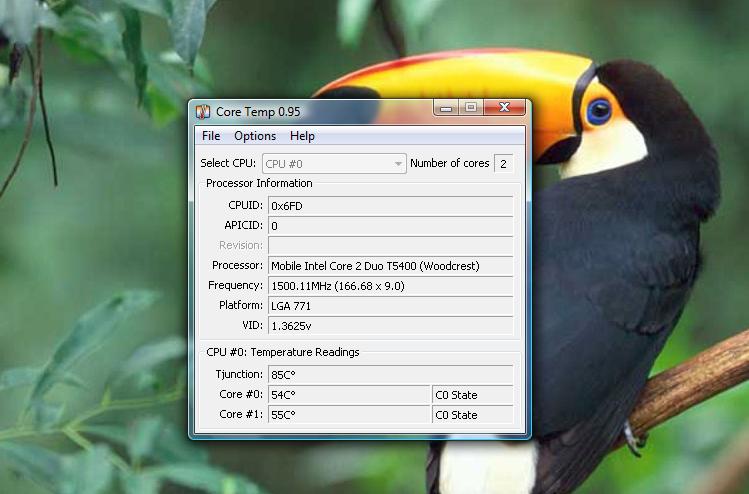Click the grayed 'Revision:' label
Image resolution: width=749 pixels, height=494 pixels.
coord(241,245)
